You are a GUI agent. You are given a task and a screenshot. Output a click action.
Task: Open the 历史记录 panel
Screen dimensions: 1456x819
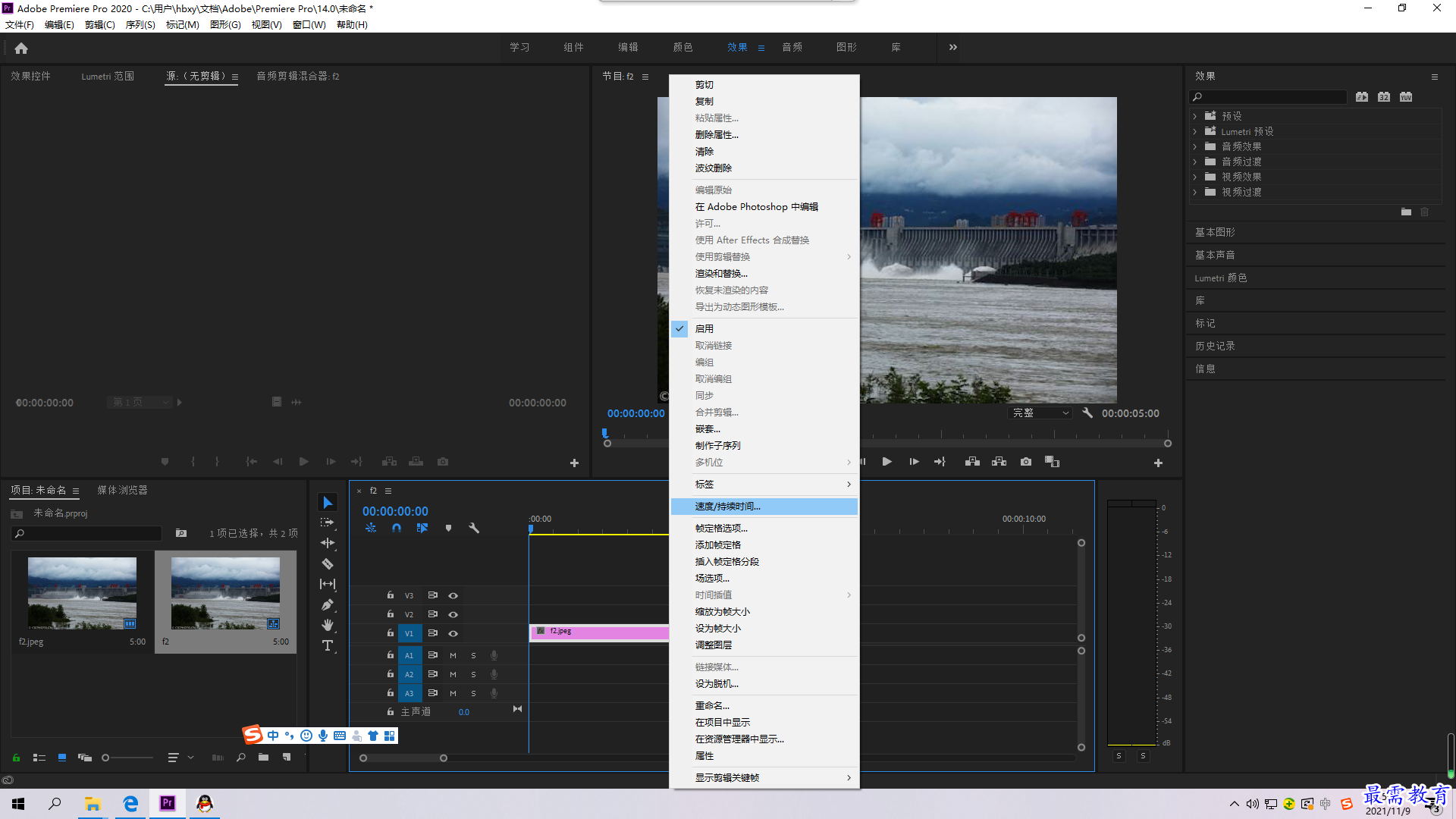(1215, 346)
